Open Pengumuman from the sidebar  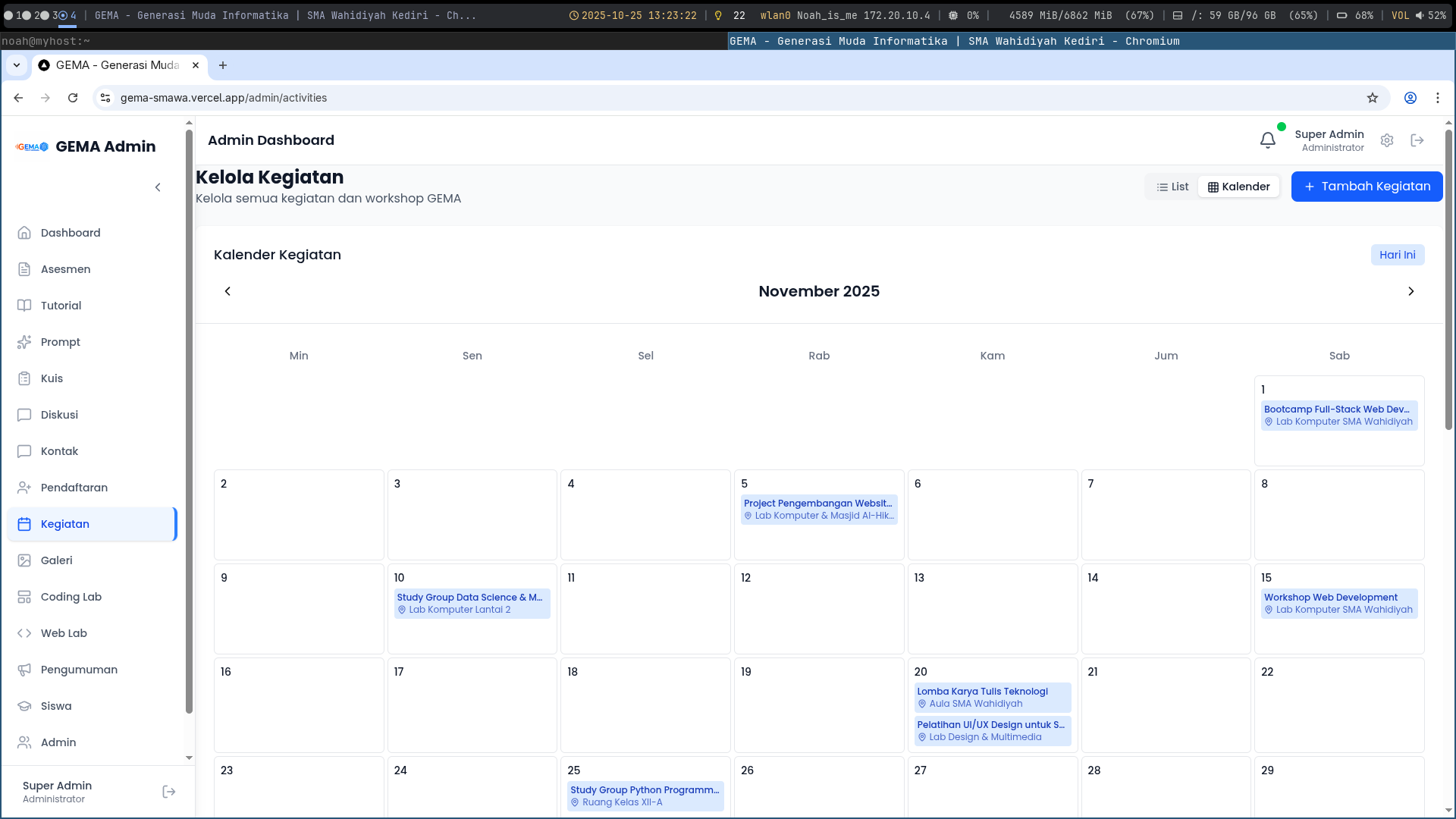79,670
